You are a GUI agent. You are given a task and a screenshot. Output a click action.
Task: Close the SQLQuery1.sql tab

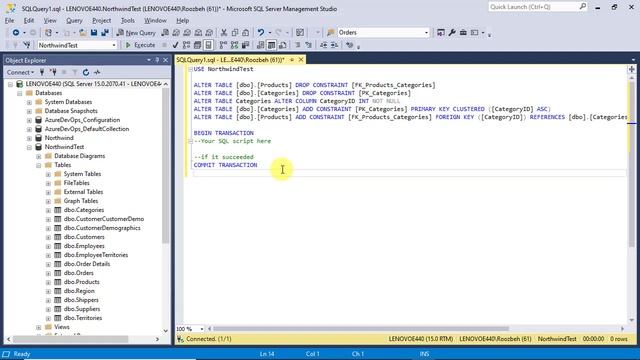(301, 60)
